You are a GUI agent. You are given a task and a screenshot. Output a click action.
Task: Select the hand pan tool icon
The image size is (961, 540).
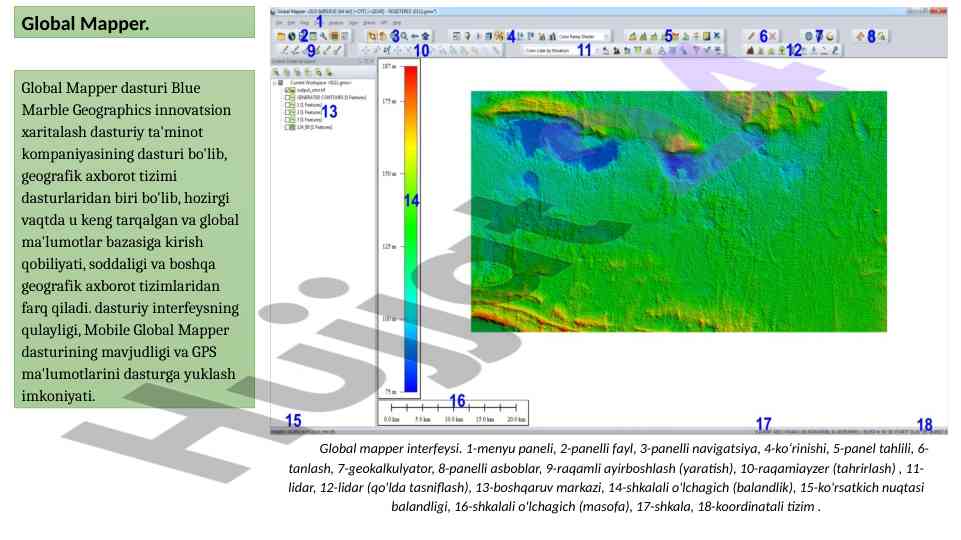point(382,36)
